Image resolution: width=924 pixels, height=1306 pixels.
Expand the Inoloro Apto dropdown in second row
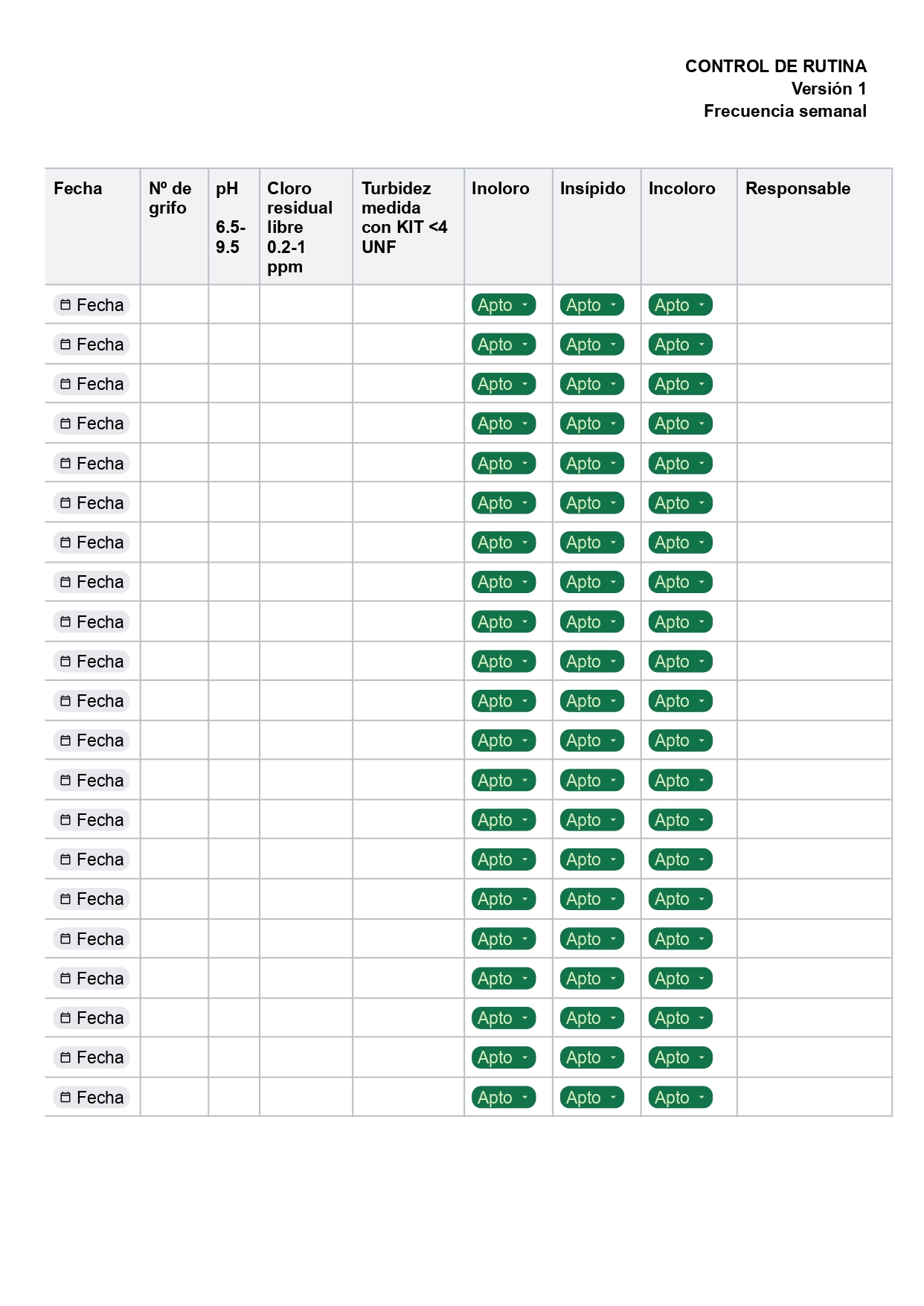tap(504, 345)
